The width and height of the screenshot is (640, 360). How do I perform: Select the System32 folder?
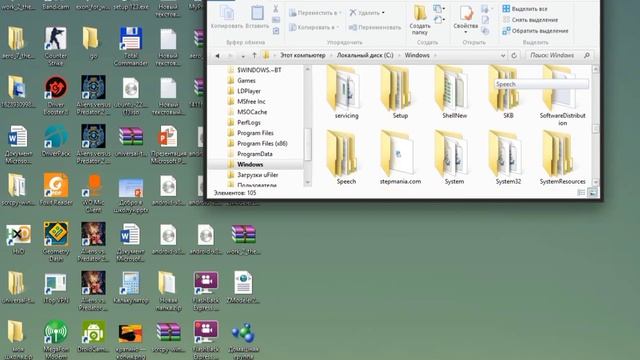[x=508, y=158]
